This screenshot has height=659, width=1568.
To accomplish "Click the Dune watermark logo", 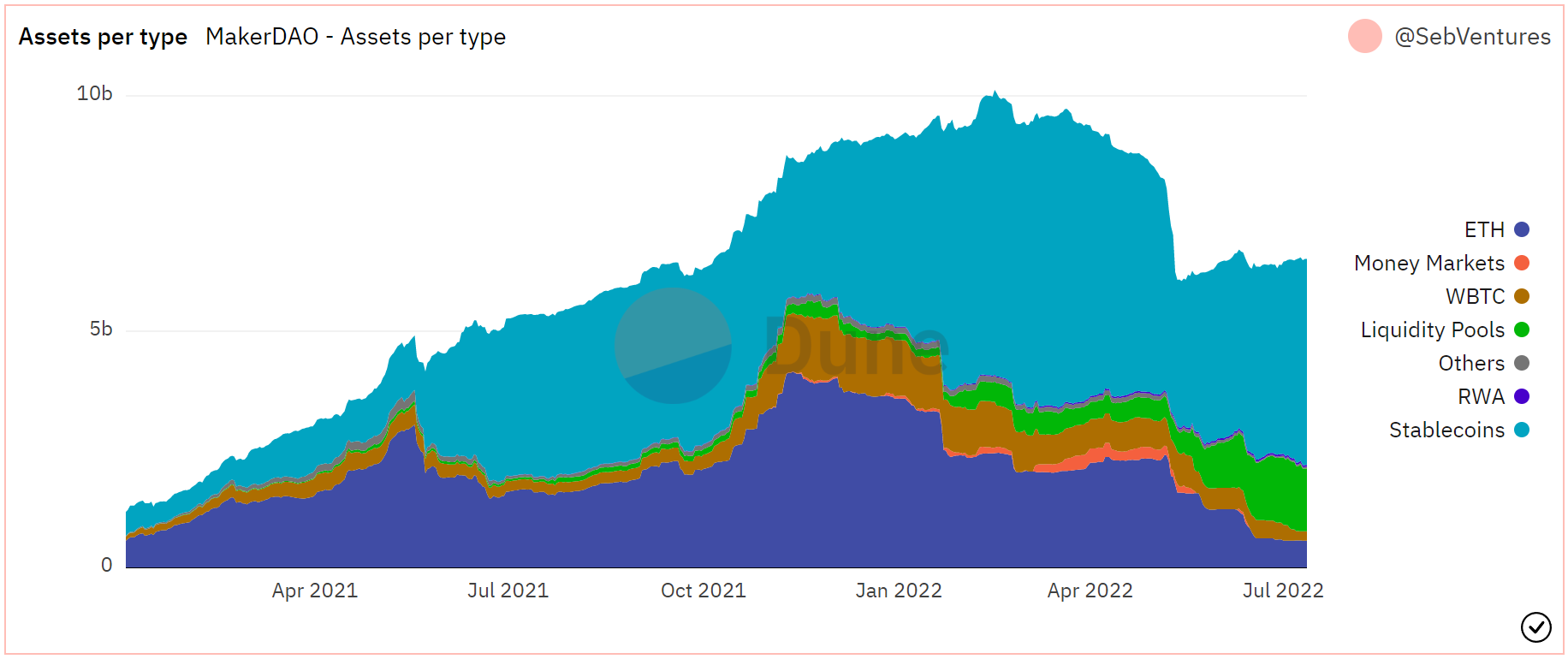I will tap(674, 346).
